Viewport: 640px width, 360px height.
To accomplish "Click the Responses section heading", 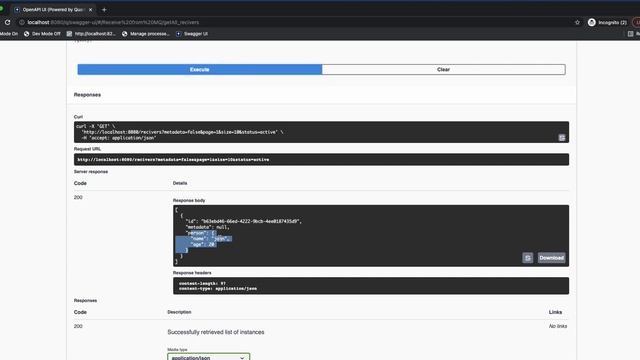I will pyautogui.click(x=87, y=95).
